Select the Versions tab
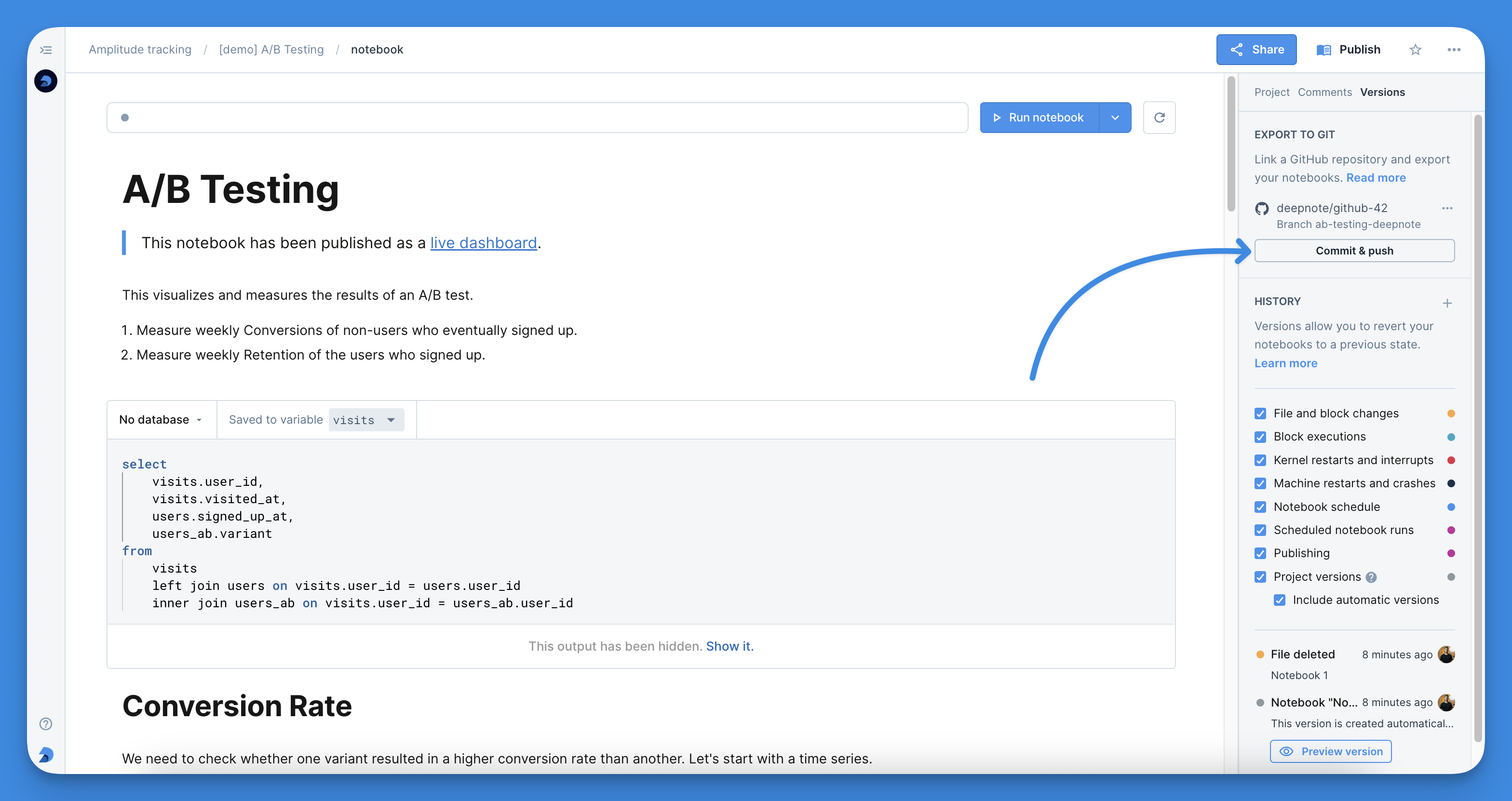 [1382, 92]
